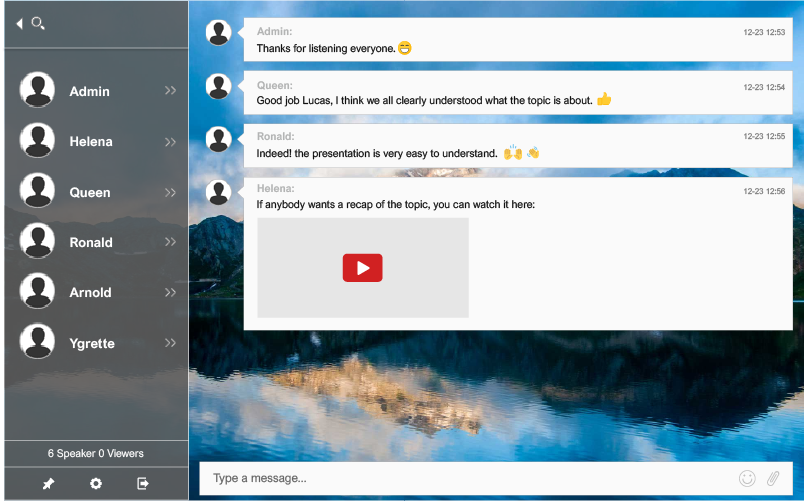Click the search magnifier icon in sidebar

coord(38,23)
